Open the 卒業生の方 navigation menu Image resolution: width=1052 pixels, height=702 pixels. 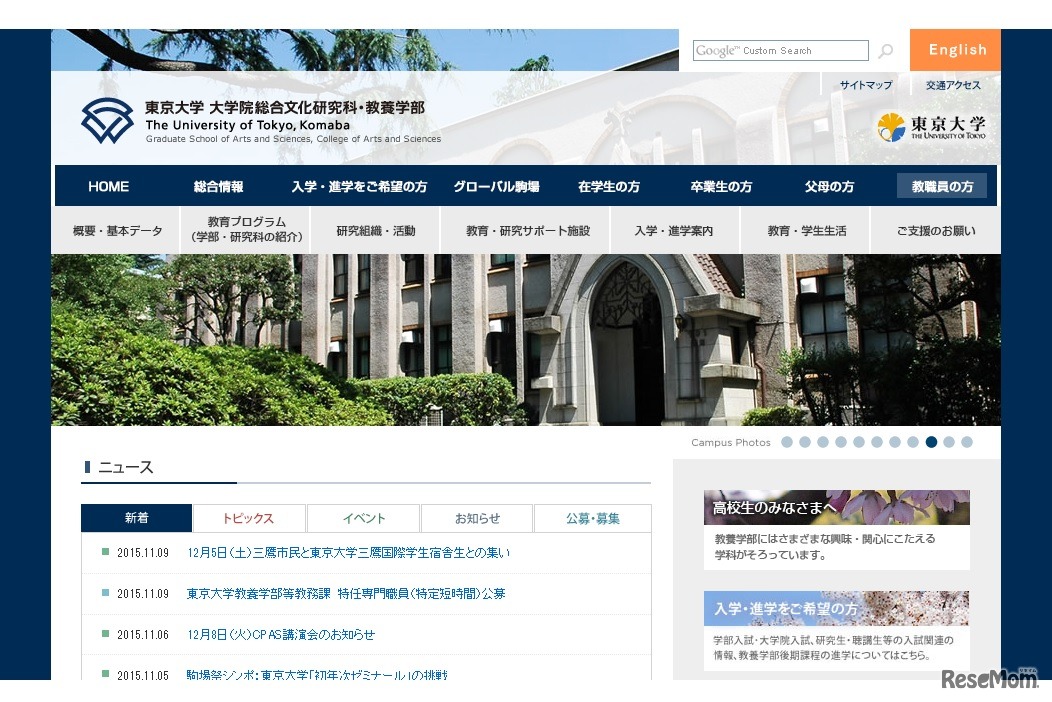click(721, 186)
